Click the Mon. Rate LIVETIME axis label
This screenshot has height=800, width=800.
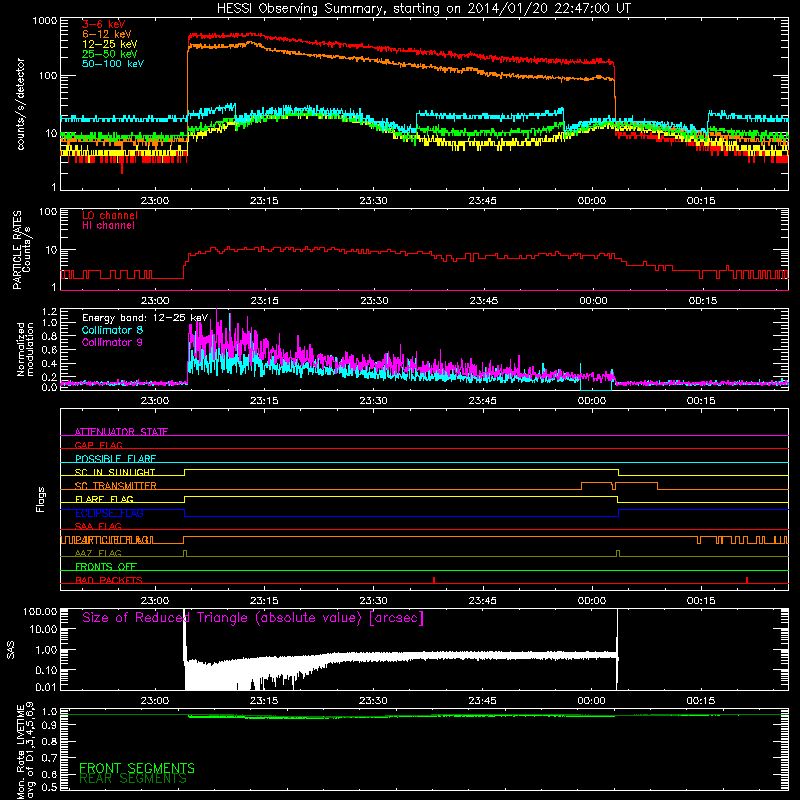tap(26, 751)
